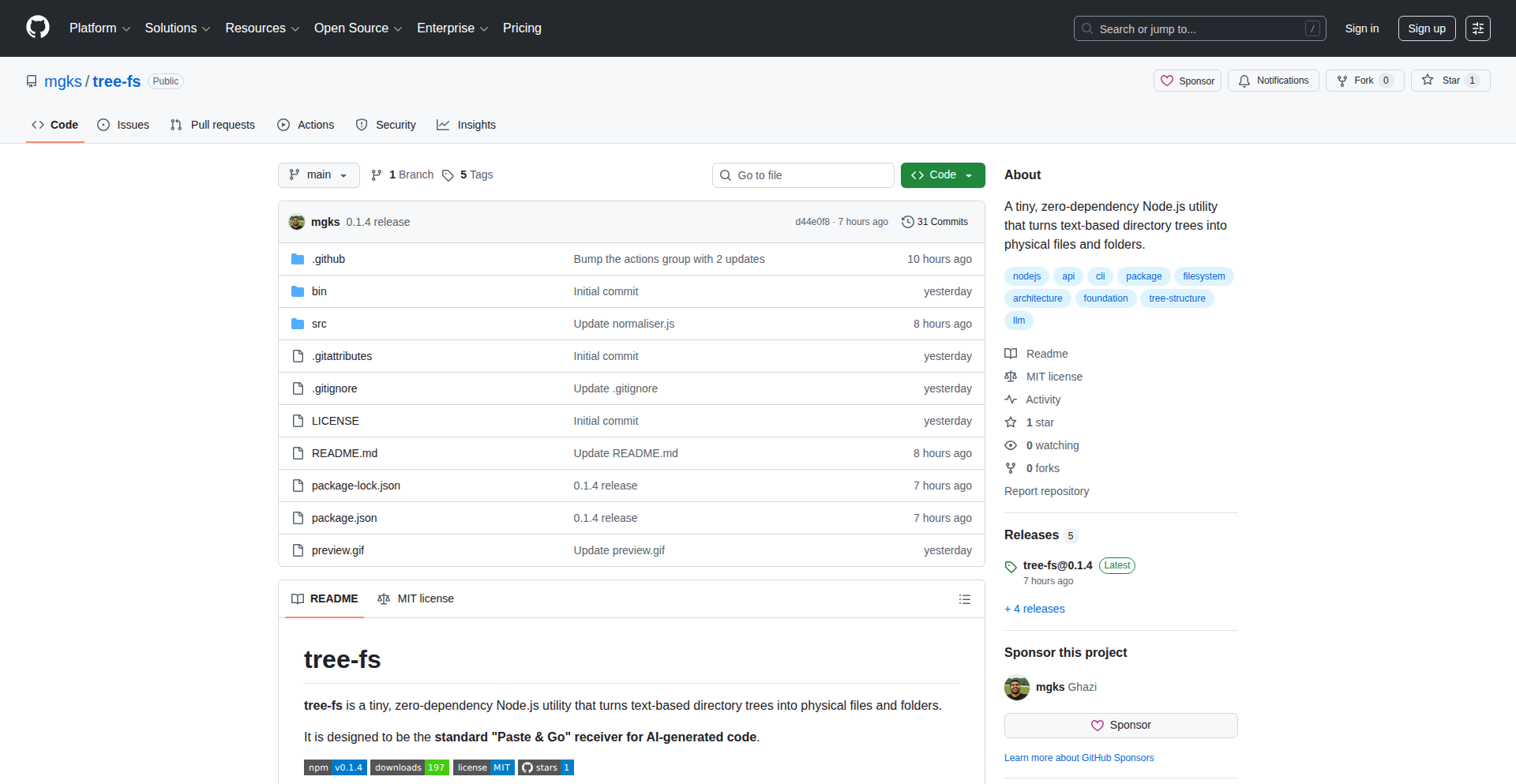The width and height of the screenshot is (1516, 784).
Task: Select the tree-structure topic tag
Action: point(1176,298)
